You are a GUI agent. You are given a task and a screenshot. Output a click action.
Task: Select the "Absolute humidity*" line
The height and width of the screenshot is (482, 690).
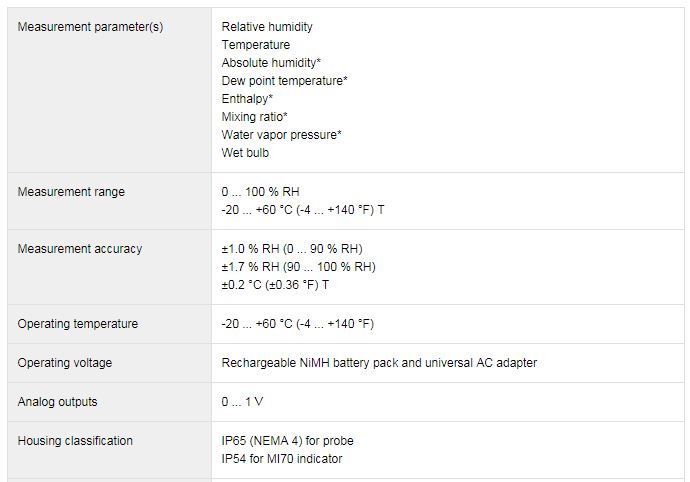point(271,63)
